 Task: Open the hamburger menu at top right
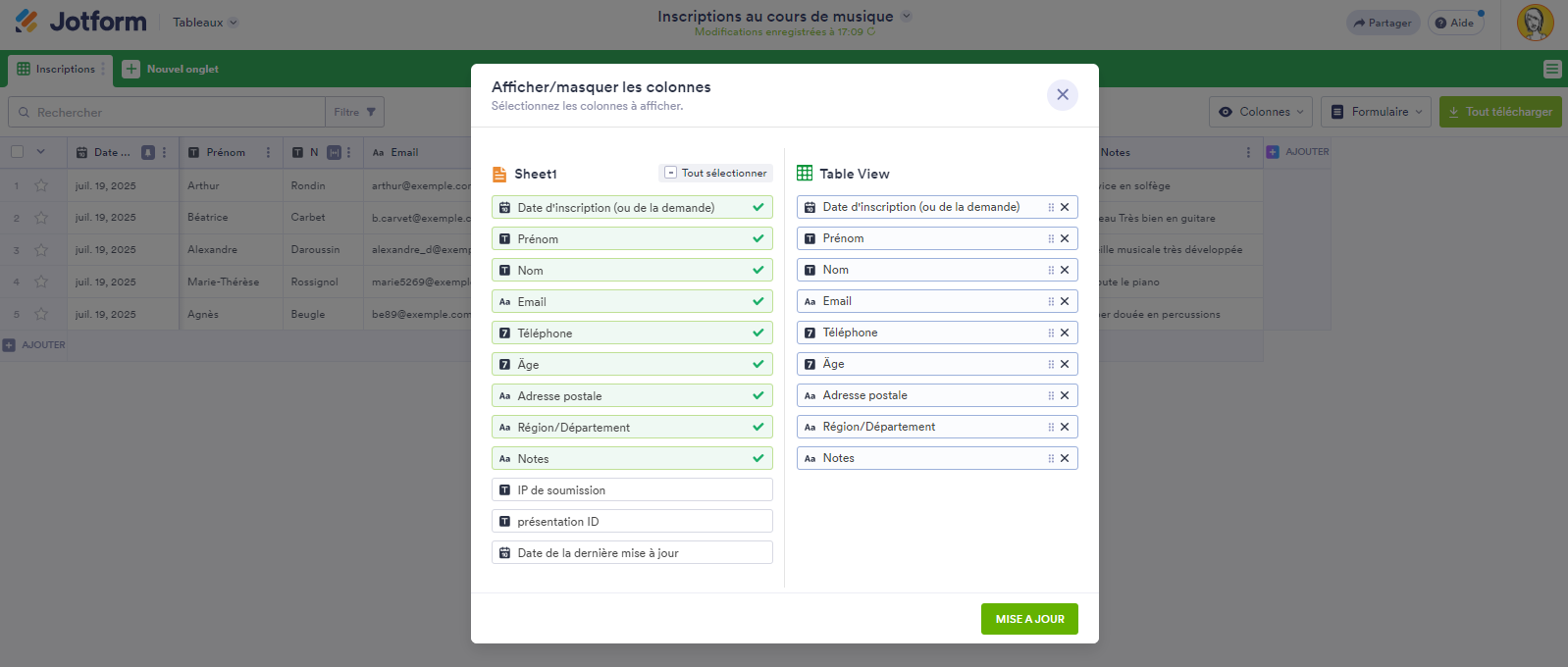click(x=1552, y=69)
